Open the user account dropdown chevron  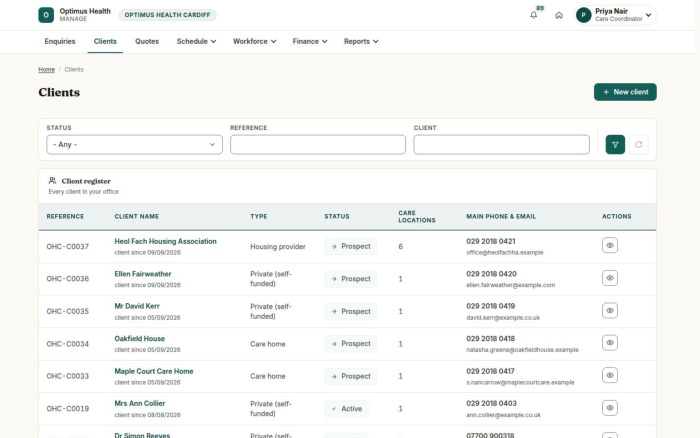(x=648, y=15)
